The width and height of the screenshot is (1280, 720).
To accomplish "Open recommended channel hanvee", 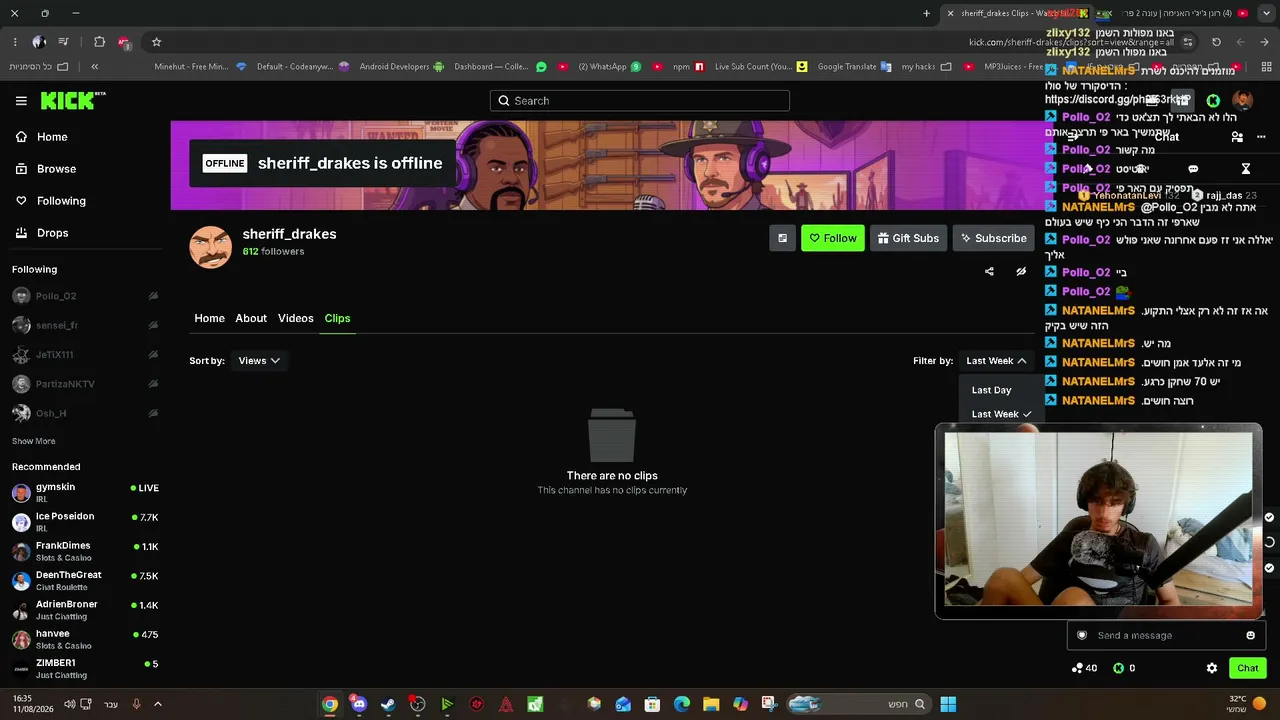I will point(85,639).
